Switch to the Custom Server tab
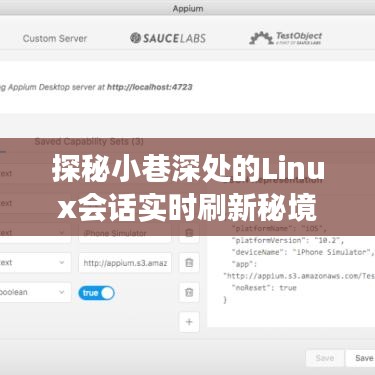Screen dimensions: 375x375 point(55,38)
